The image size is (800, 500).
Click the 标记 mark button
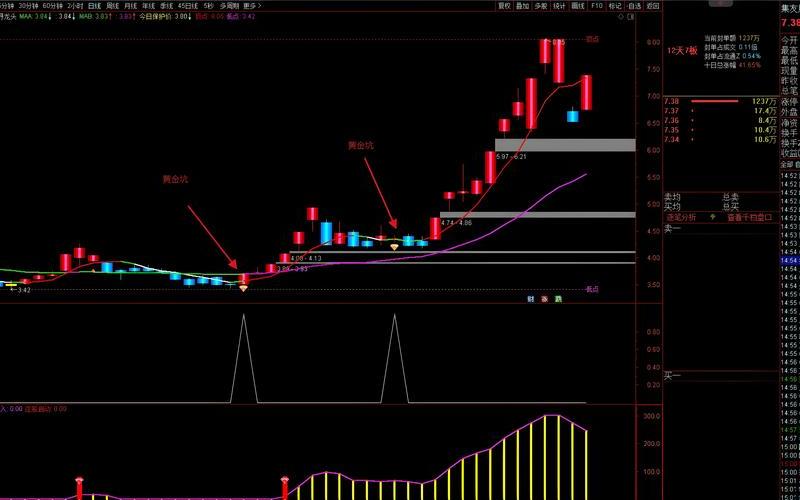pyautogui.click(x=615, y=6)
